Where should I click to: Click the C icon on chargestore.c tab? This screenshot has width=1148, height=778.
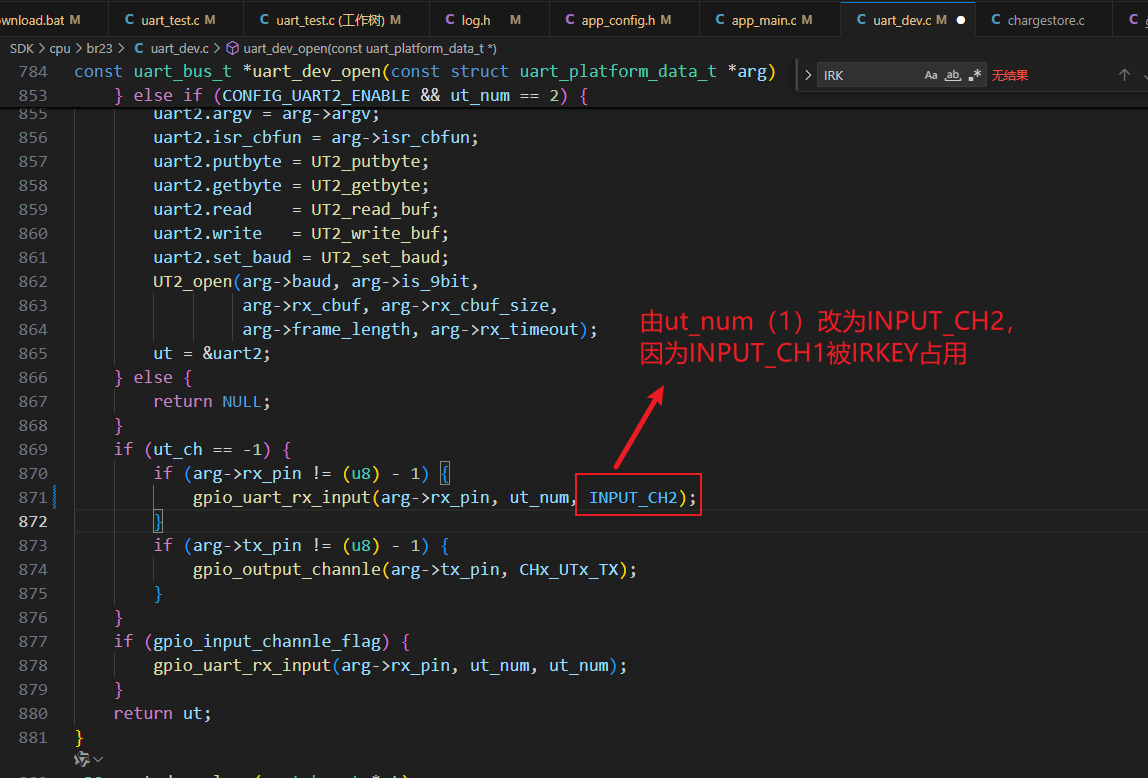[x=996, y=20]
